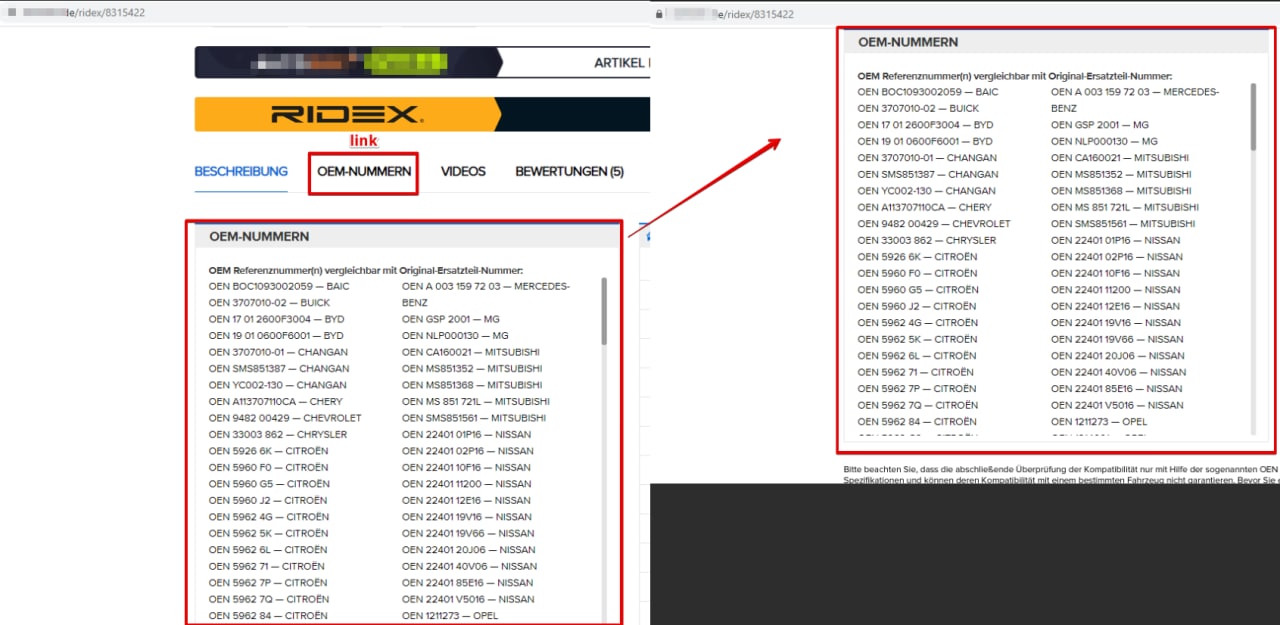This screenshot has height=625, width=1280.
Task: Select 'OEN 19 01 0600F6001 — BYD' on right page
Action: coord(925,141)
